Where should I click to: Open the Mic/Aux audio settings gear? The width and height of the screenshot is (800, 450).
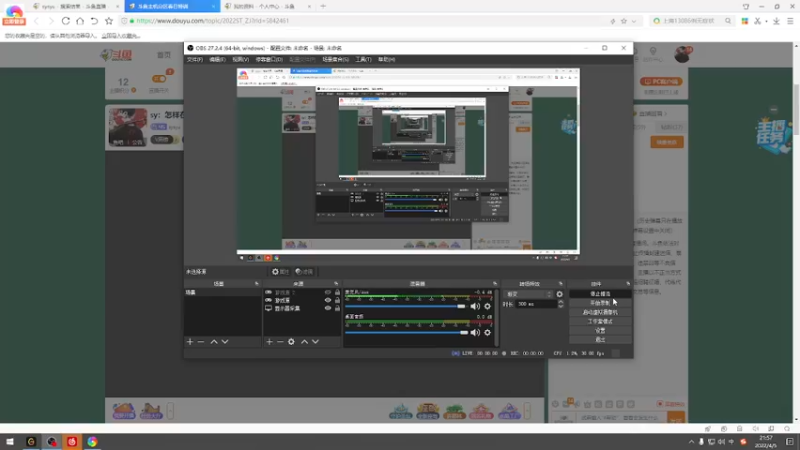coord(487,307)
